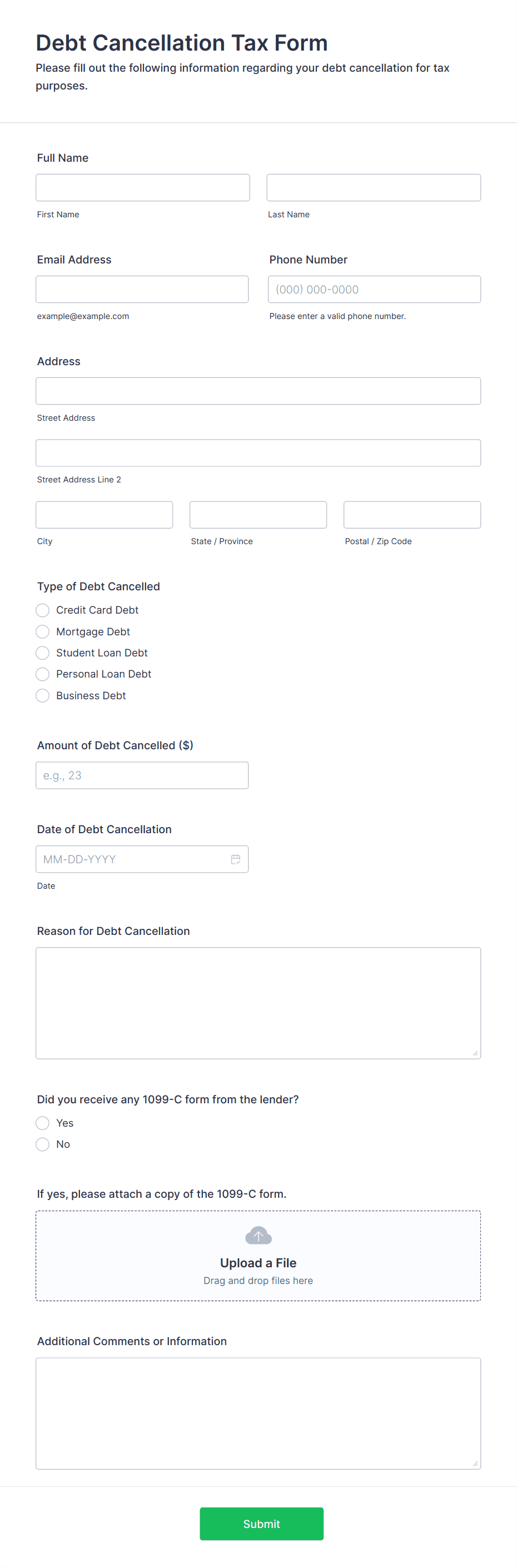Select Credit Card Debt option
The width and height of the screenshot is (517, 1568).
[x=42, y=610]
